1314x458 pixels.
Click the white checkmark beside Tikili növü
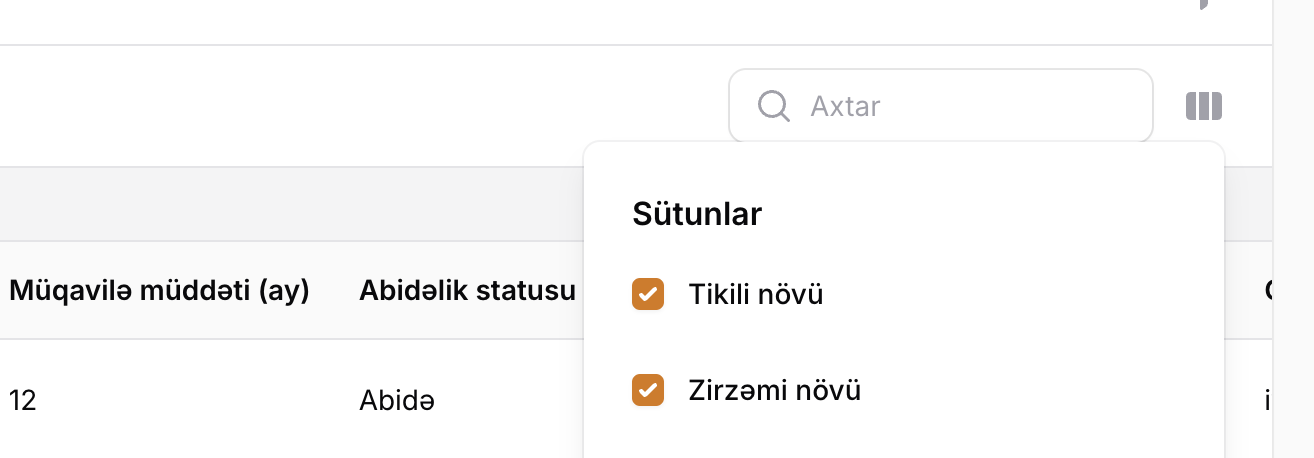point(648,295)
